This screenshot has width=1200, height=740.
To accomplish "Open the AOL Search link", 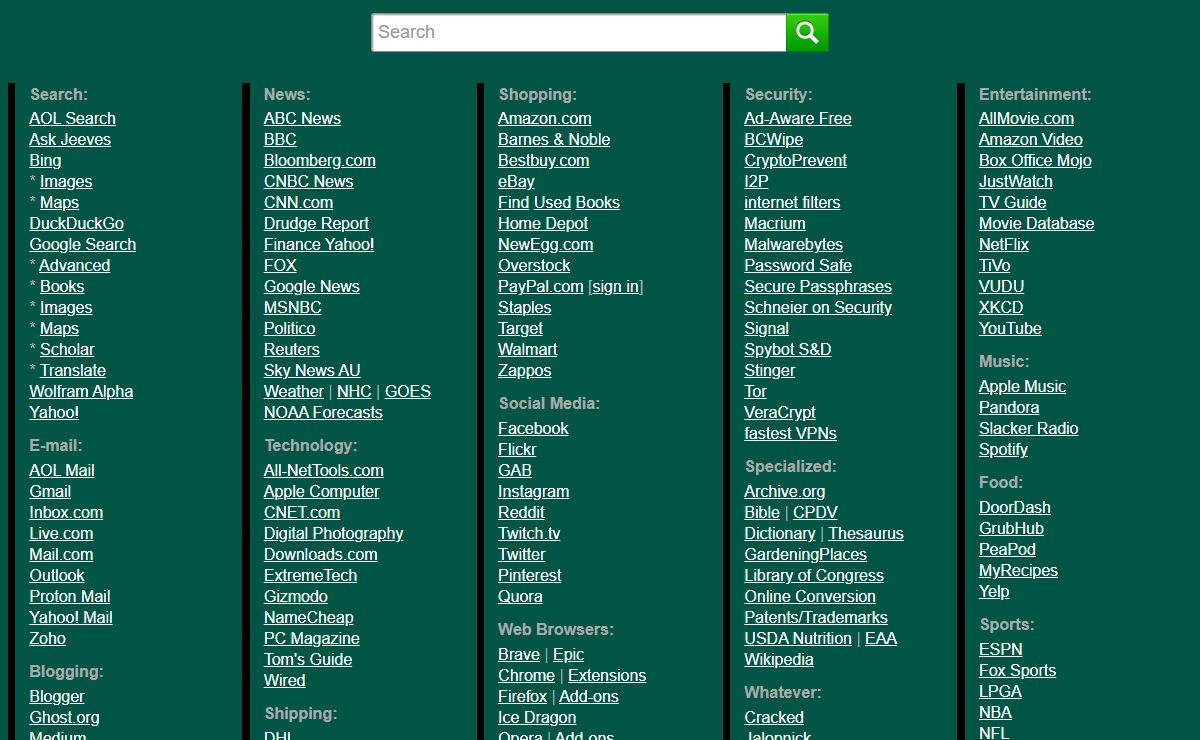I will tap(72, 118).
